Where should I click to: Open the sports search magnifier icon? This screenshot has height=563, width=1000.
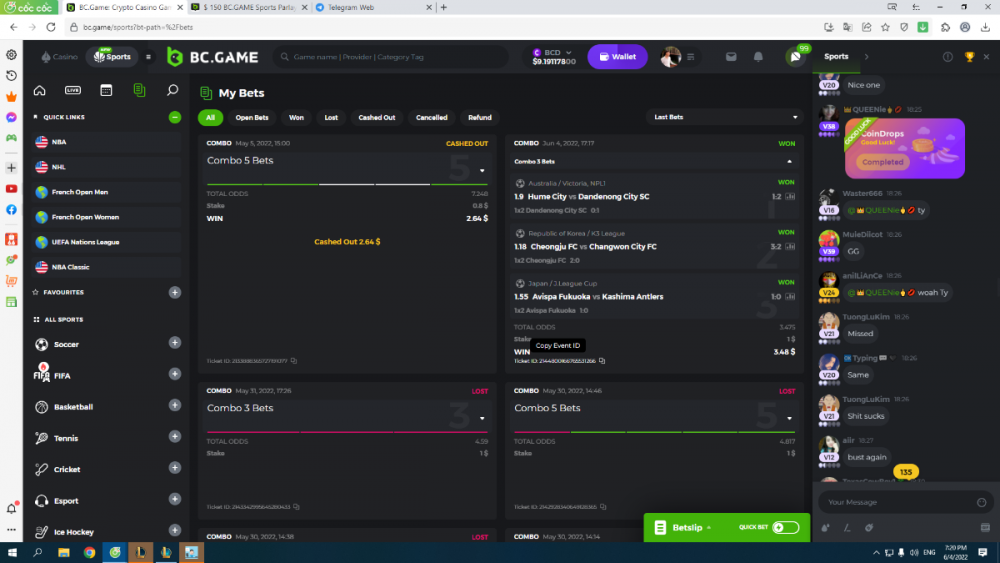click(172, 90)
